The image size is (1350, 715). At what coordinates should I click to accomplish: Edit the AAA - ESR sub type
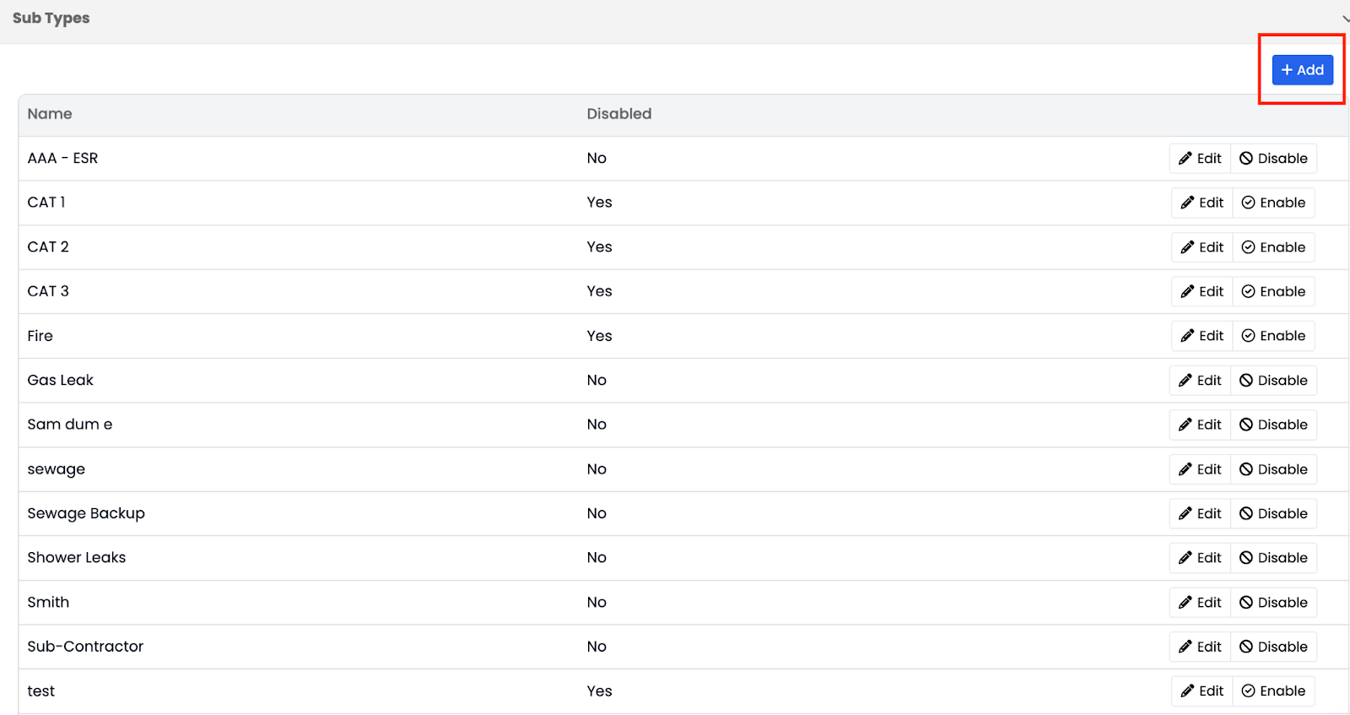click(1200, 158)
